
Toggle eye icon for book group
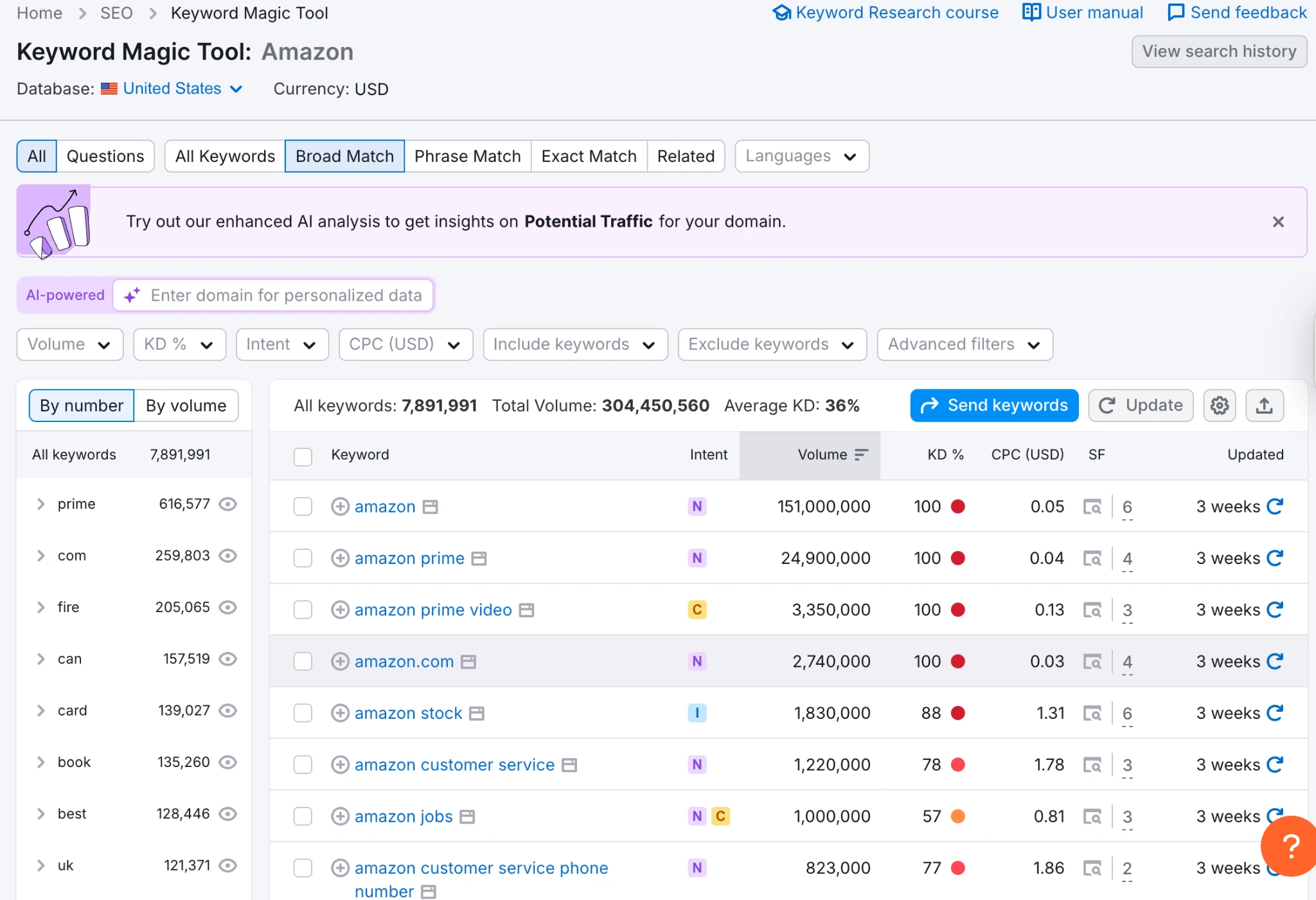click(x=228, y=762)
